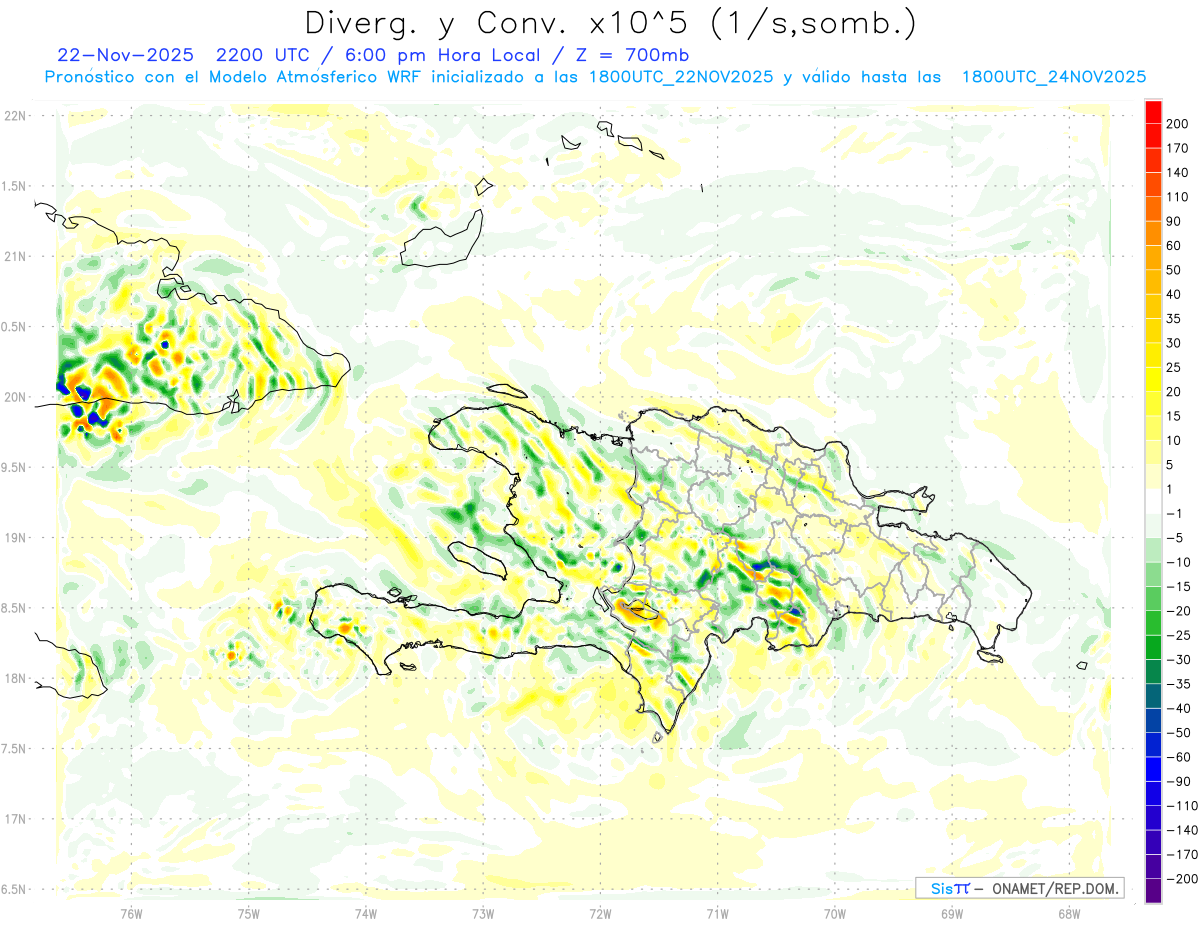Click the "75W" longitude axis label

pos(248,913)
